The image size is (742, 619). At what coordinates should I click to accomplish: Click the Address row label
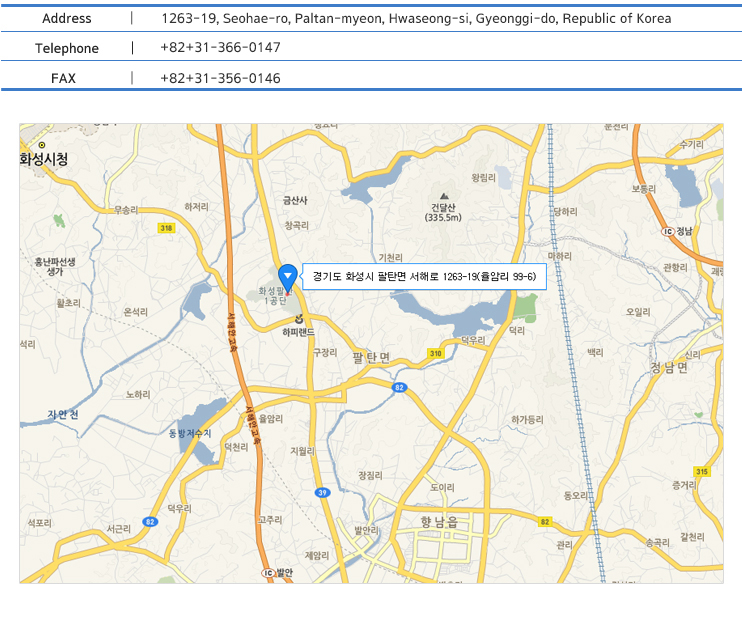point(67,18)
